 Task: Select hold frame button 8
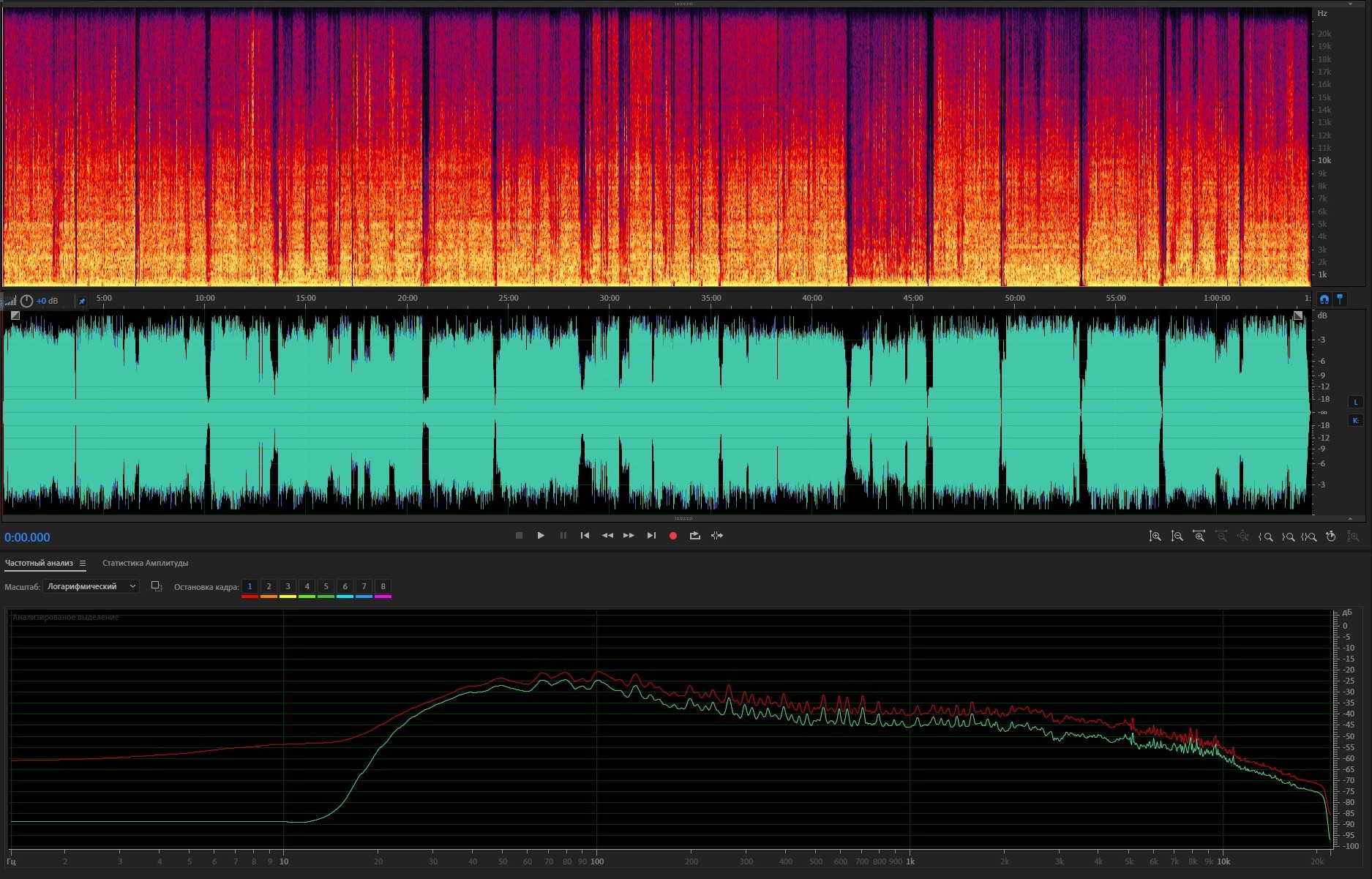(x=383, y=586)
